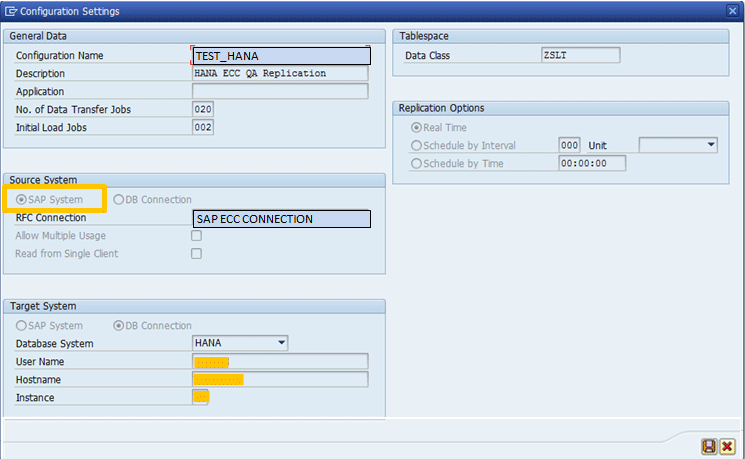The height and width of the screenshot is (459, 745).
Task: Click the Configuration Name field TEST_HANA
Action: 281,56
